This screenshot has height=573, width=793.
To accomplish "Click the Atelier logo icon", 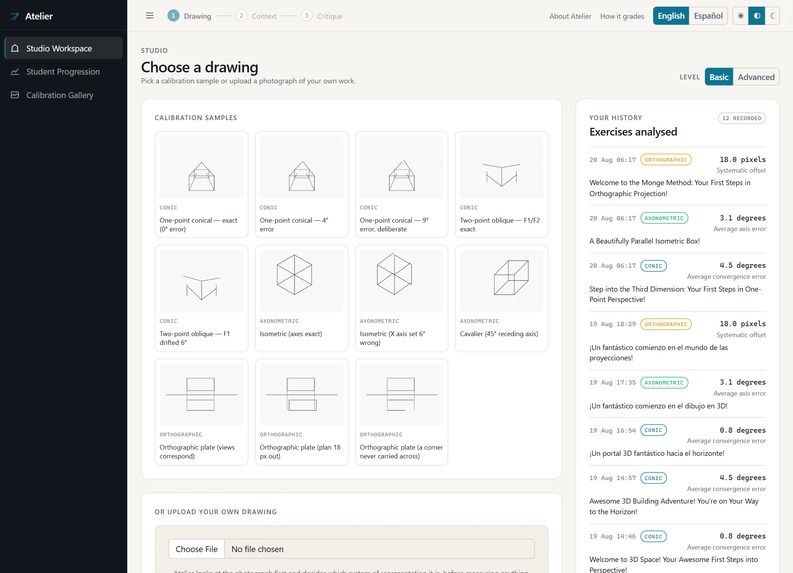I will point(14,16).
